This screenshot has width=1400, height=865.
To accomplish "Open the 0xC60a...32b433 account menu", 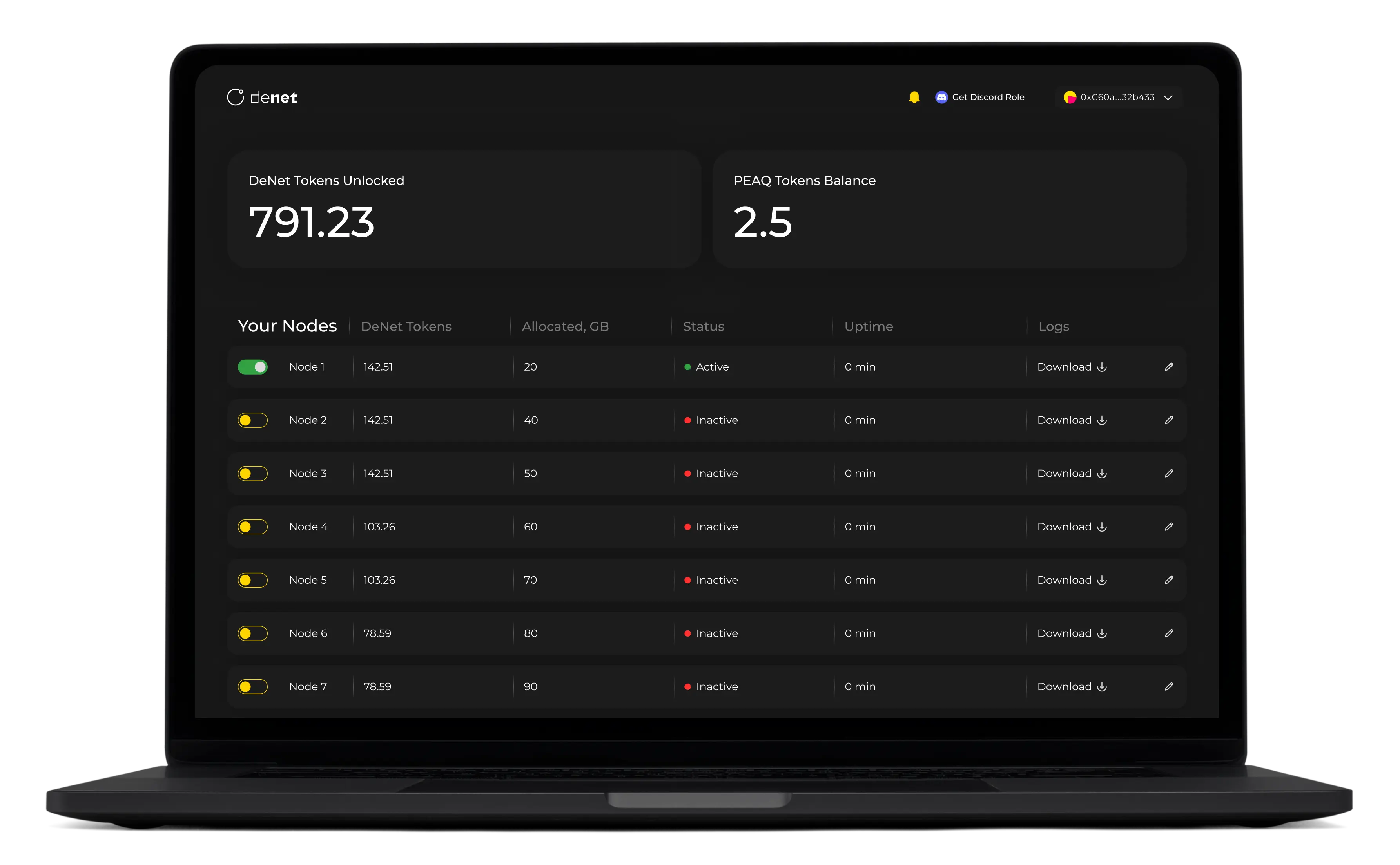I will pos(1119,97).
